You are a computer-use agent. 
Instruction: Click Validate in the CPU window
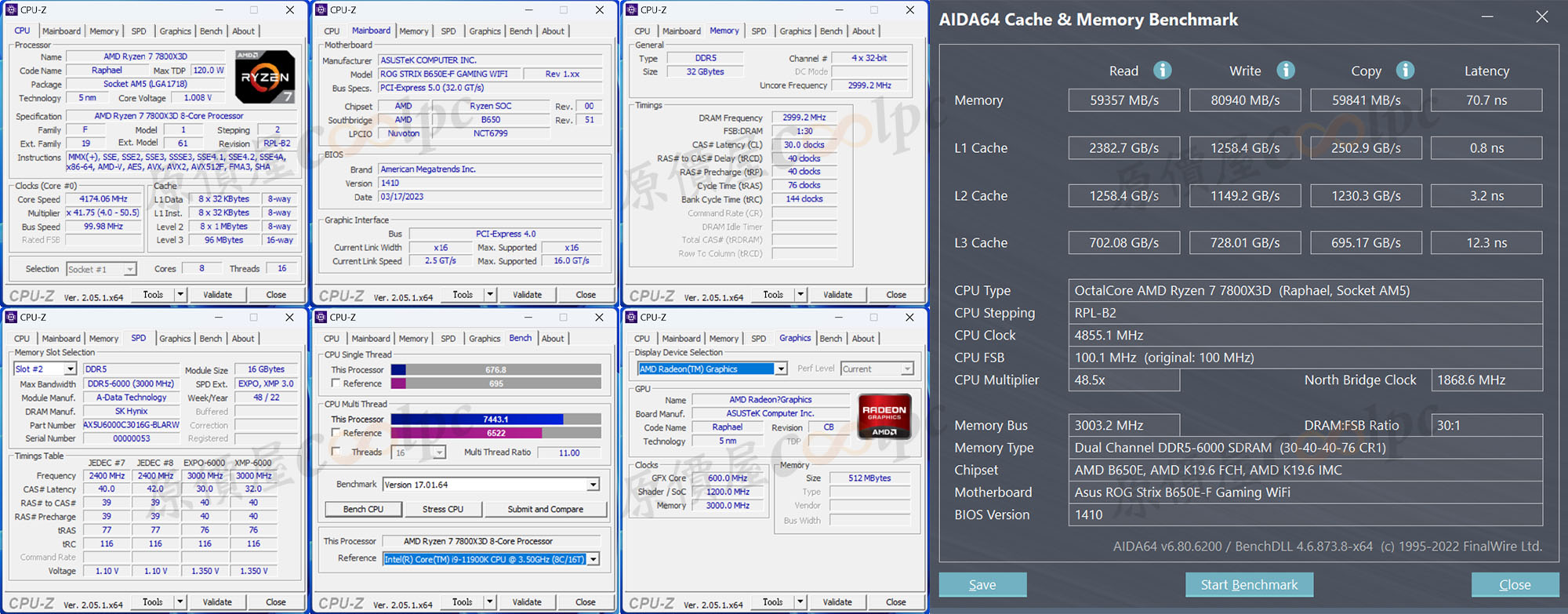coord(217,295)
